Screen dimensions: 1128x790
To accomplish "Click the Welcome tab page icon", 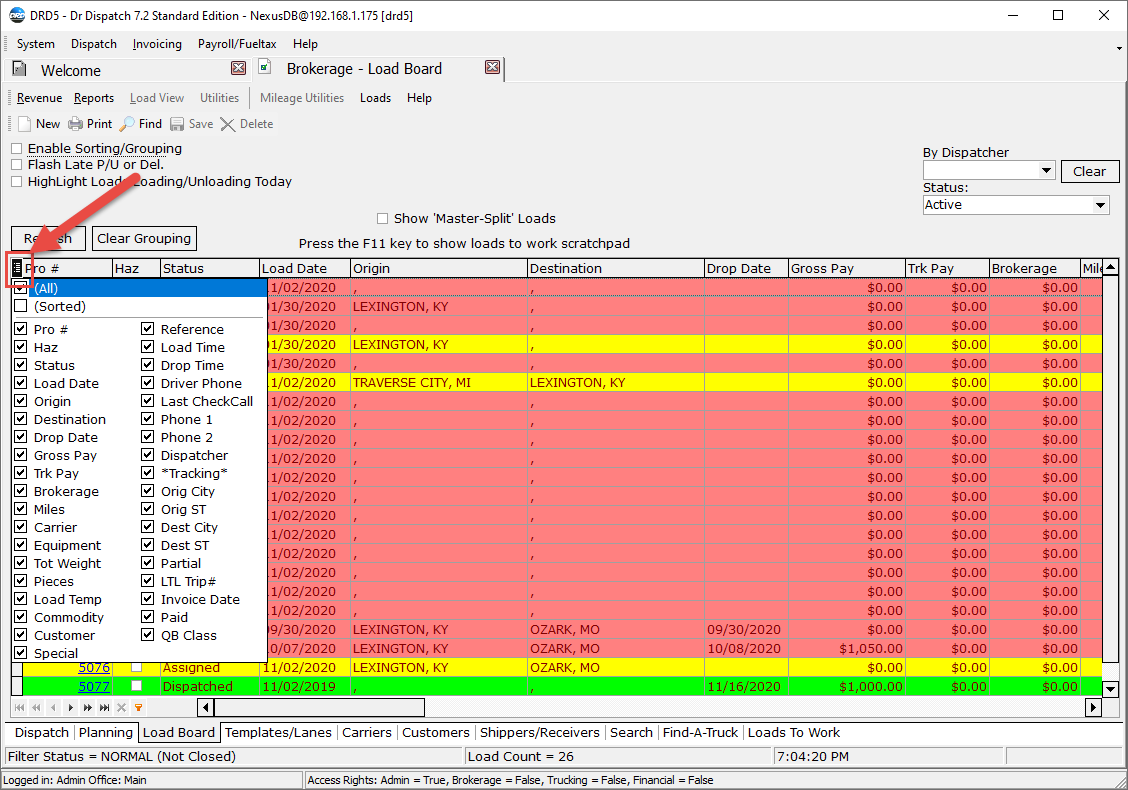I will (20, 69).
